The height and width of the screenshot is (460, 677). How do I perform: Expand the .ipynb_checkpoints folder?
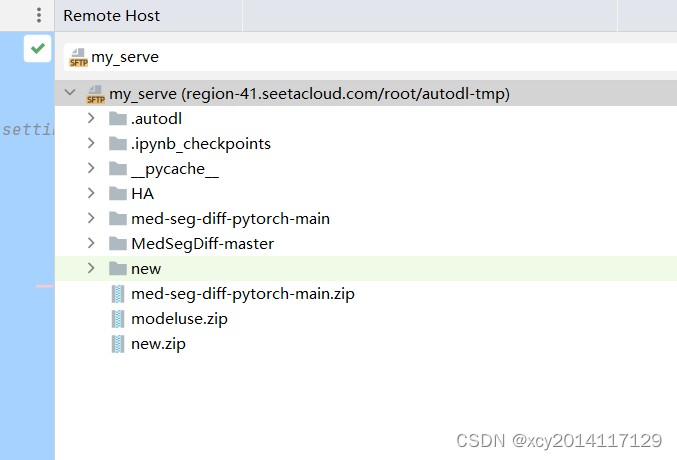91,143
